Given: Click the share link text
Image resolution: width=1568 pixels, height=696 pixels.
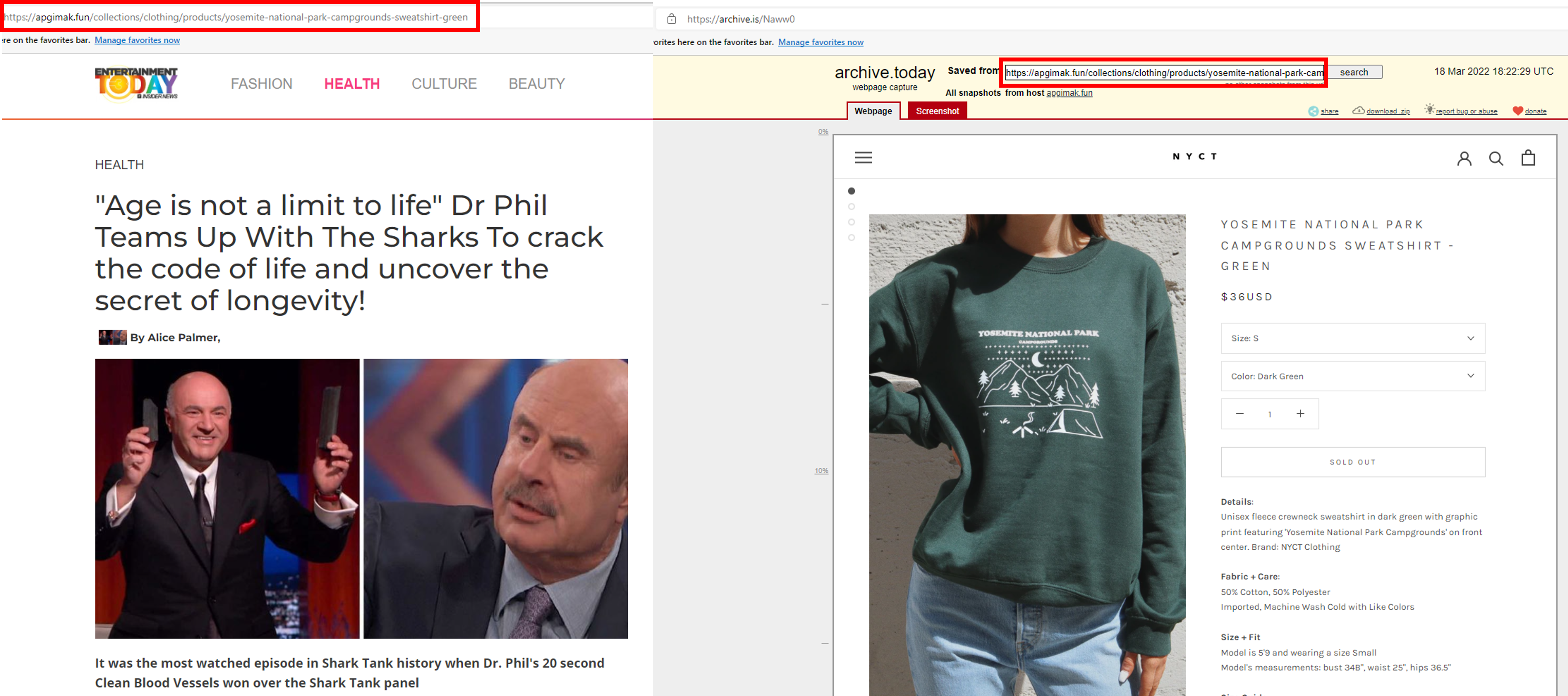Looking at the screenshot, I should 1329,111.
